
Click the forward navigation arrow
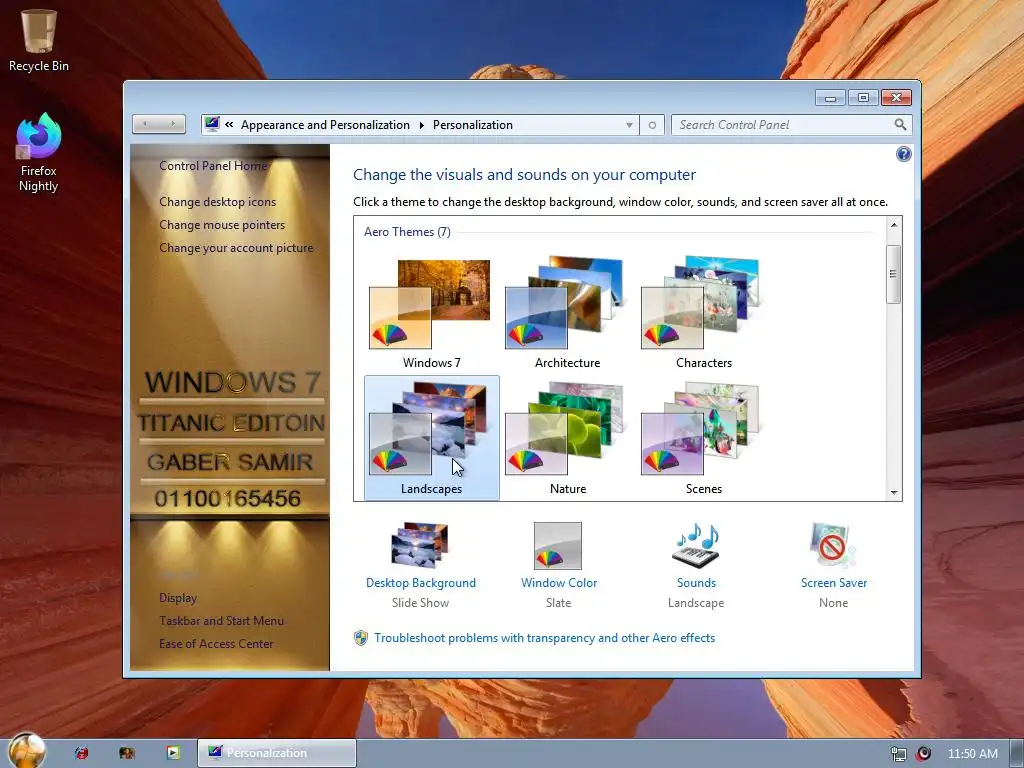pyautogui.click(x=173, y=124)
